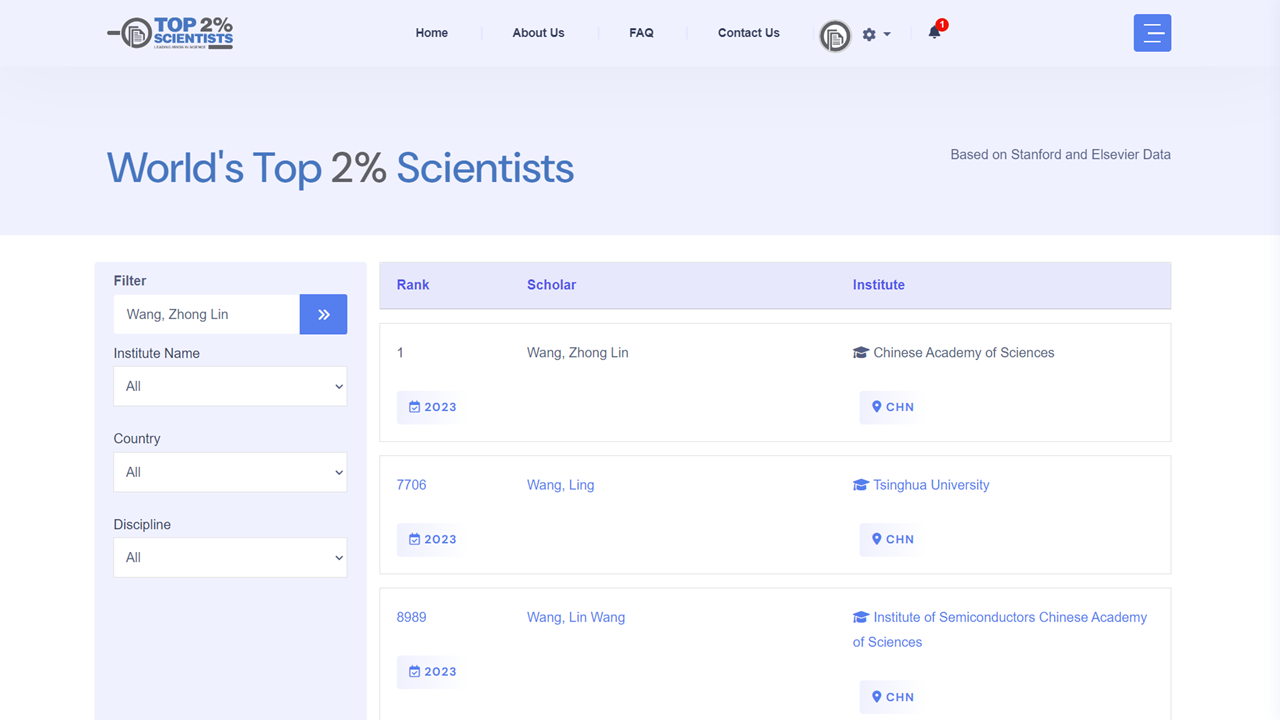Screen dimensions: 1280x720
Task: Open the Institute Name dropdown
Action: click(x=230, y=386)
